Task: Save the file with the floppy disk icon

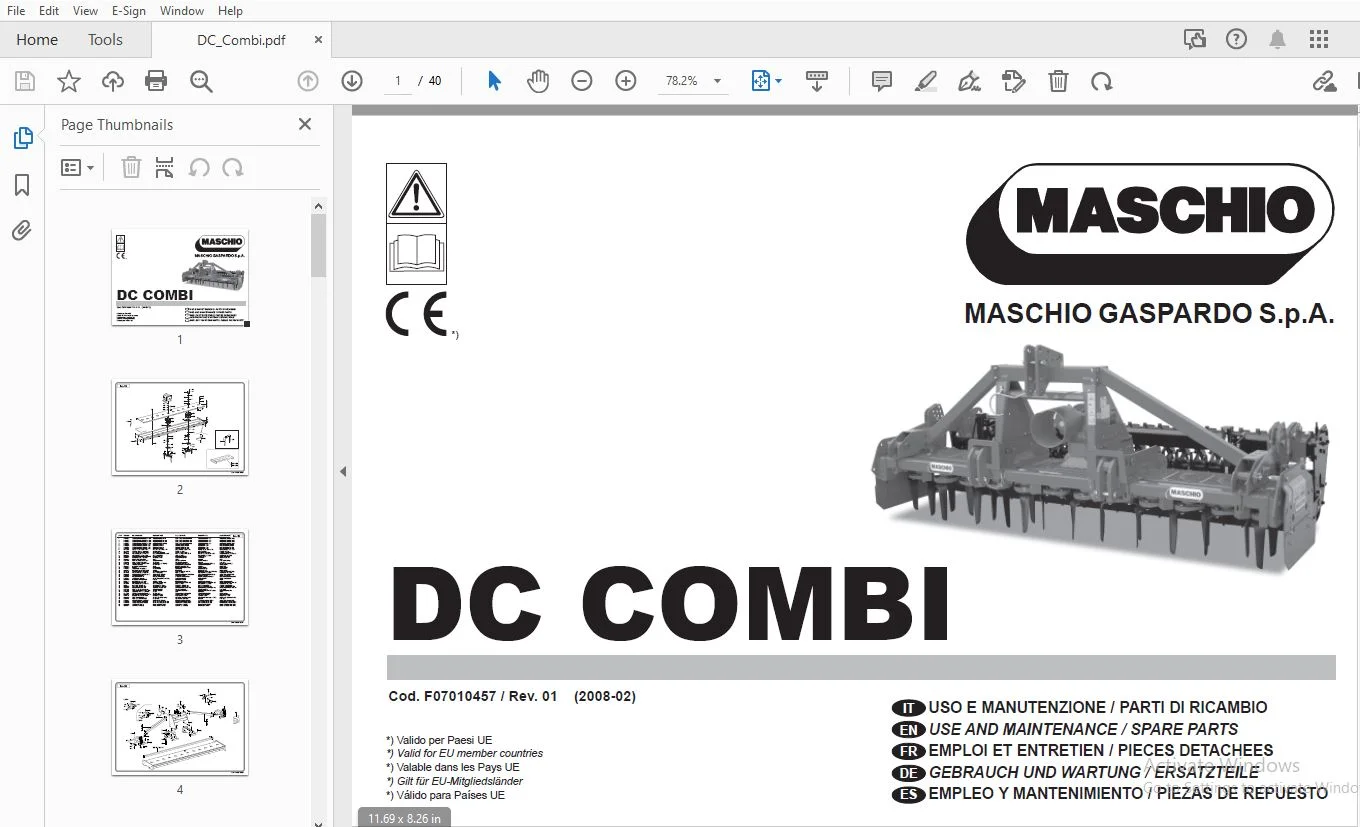Action: 25,81
